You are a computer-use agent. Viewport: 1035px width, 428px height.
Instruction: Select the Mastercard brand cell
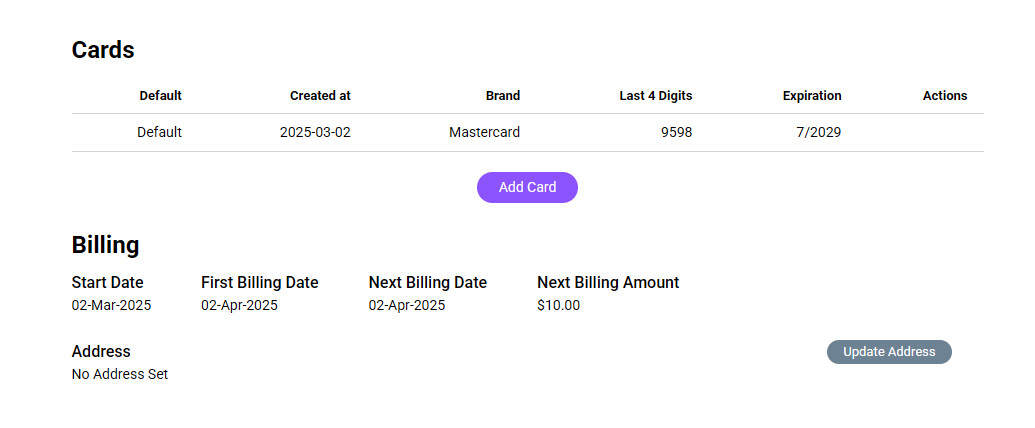tap(484, 132)
